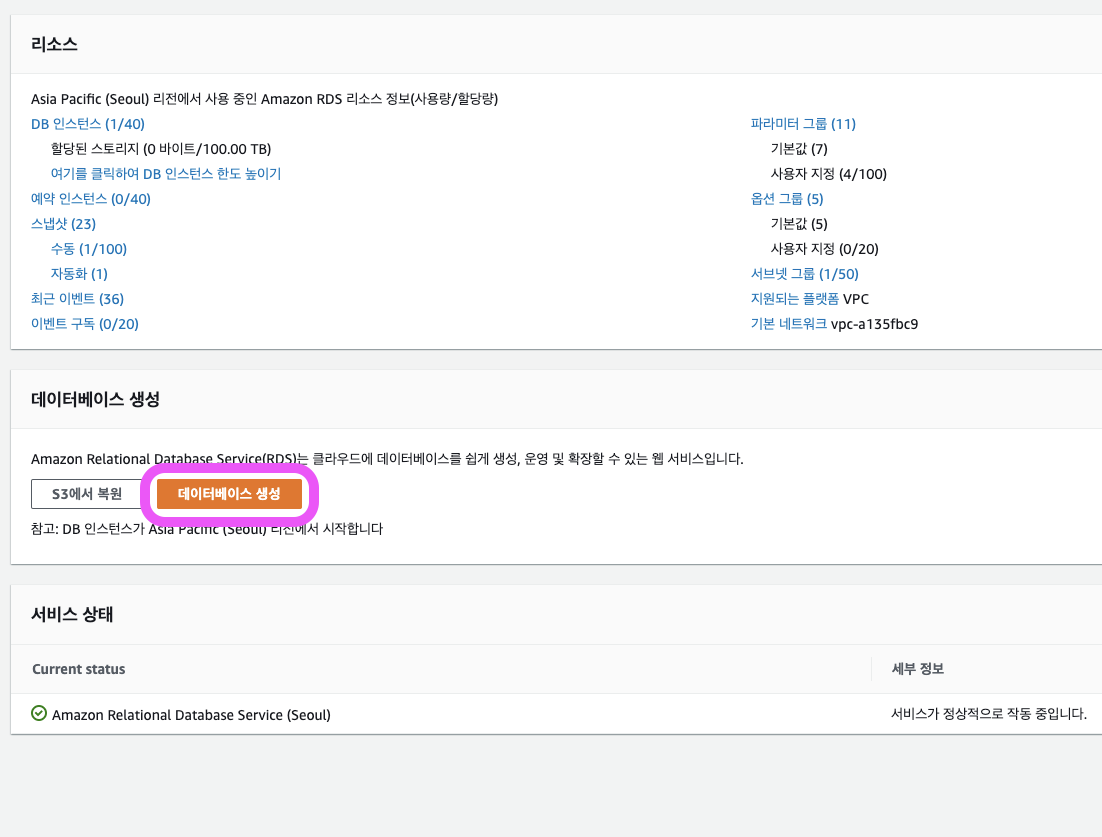Select 기본값 (5) under 옵션 그룹
Viewport: 1102px width, 837px height.
[799, 224]
